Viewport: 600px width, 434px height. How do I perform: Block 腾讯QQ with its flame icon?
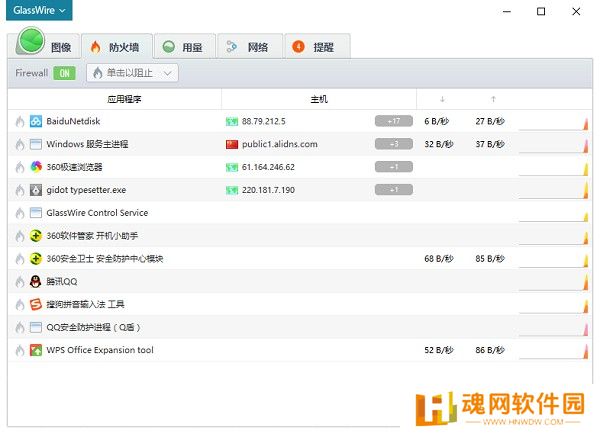[20, 282]
